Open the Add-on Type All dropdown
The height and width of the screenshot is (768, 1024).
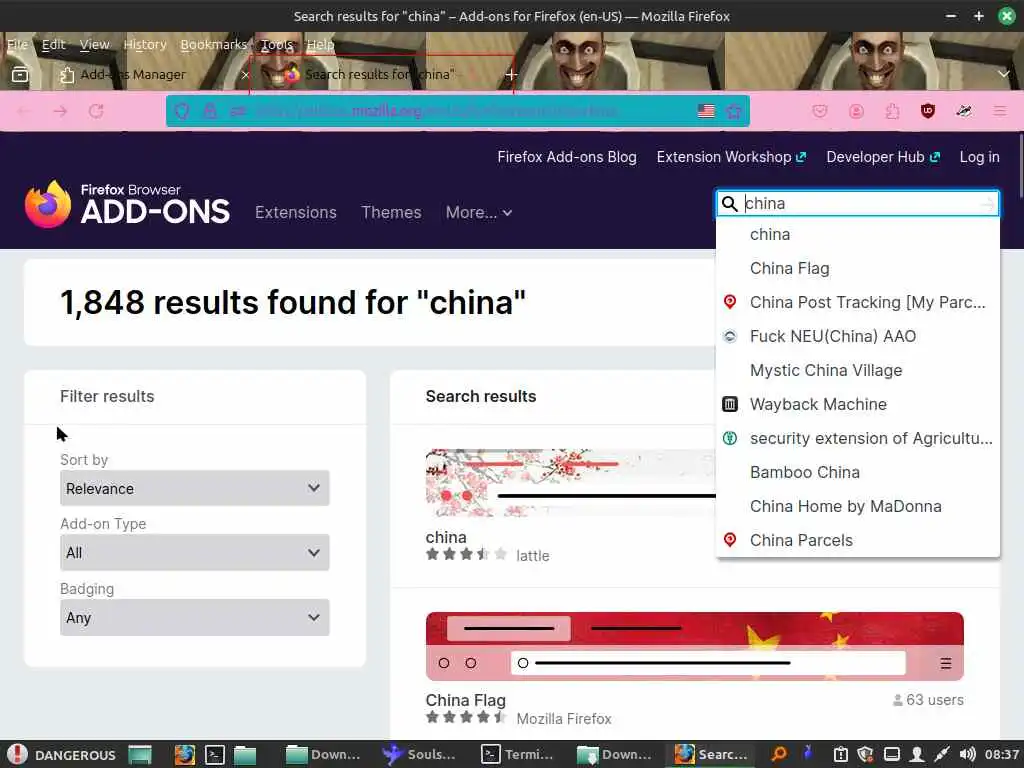195,552
